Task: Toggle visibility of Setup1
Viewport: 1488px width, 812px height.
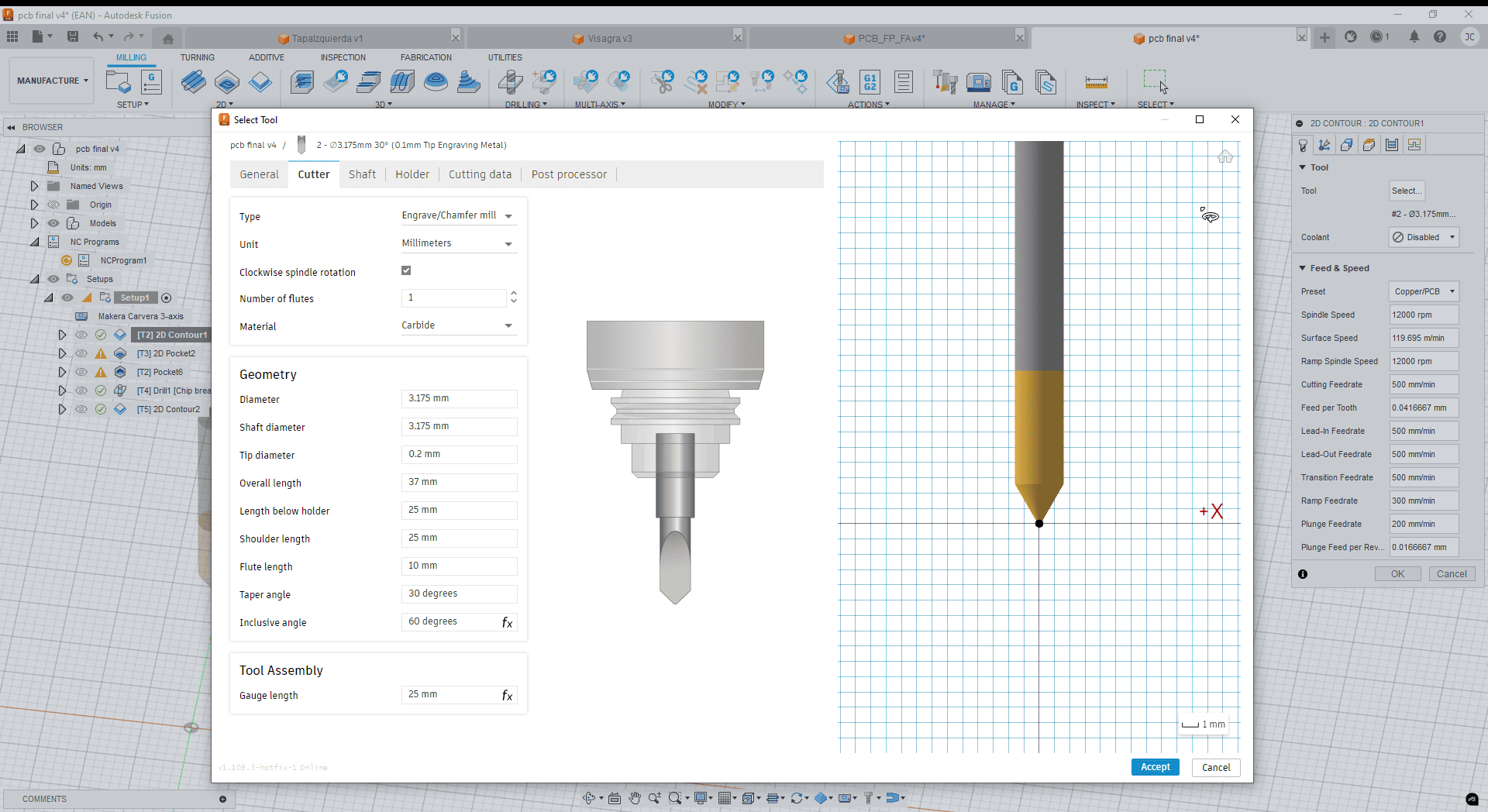Action: tap(68, 298)
